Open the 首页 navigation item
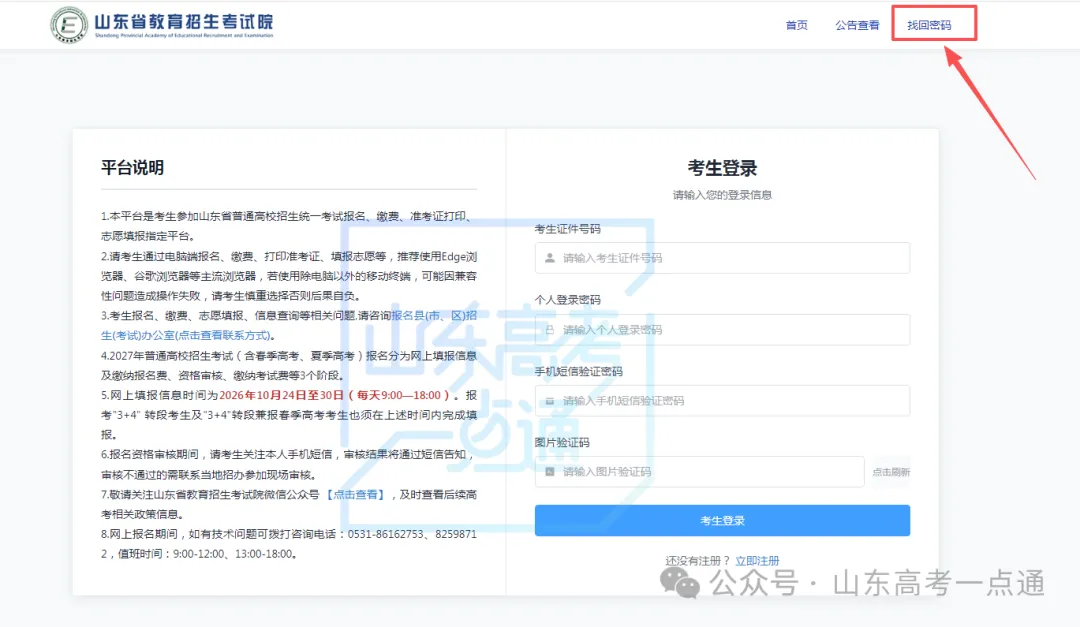The image size is (1080, 627). [796, 25]
